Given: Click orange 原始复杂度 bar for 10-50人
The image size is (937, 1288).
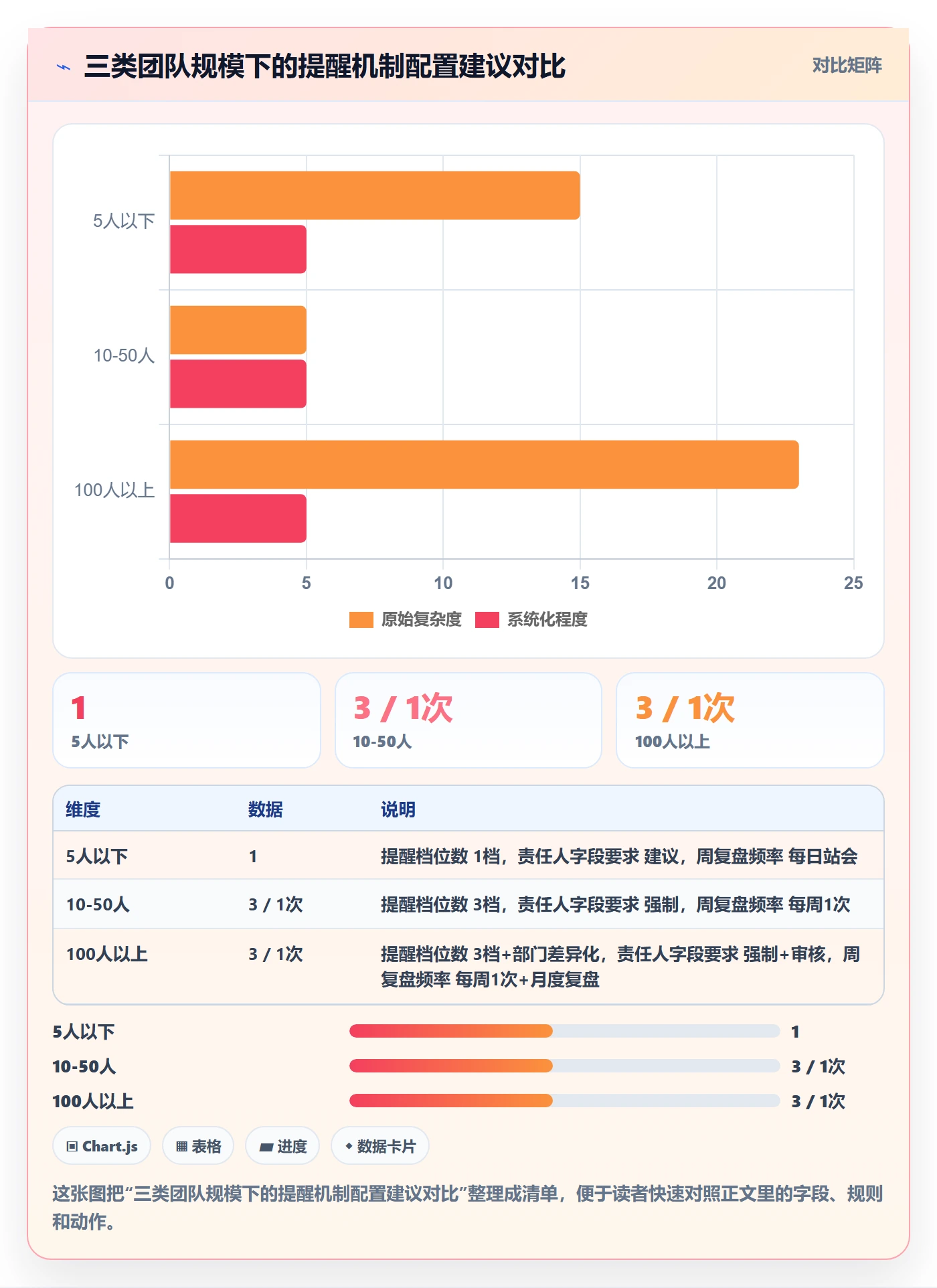Looking at the screenshot, I should [x=238, y=330].
